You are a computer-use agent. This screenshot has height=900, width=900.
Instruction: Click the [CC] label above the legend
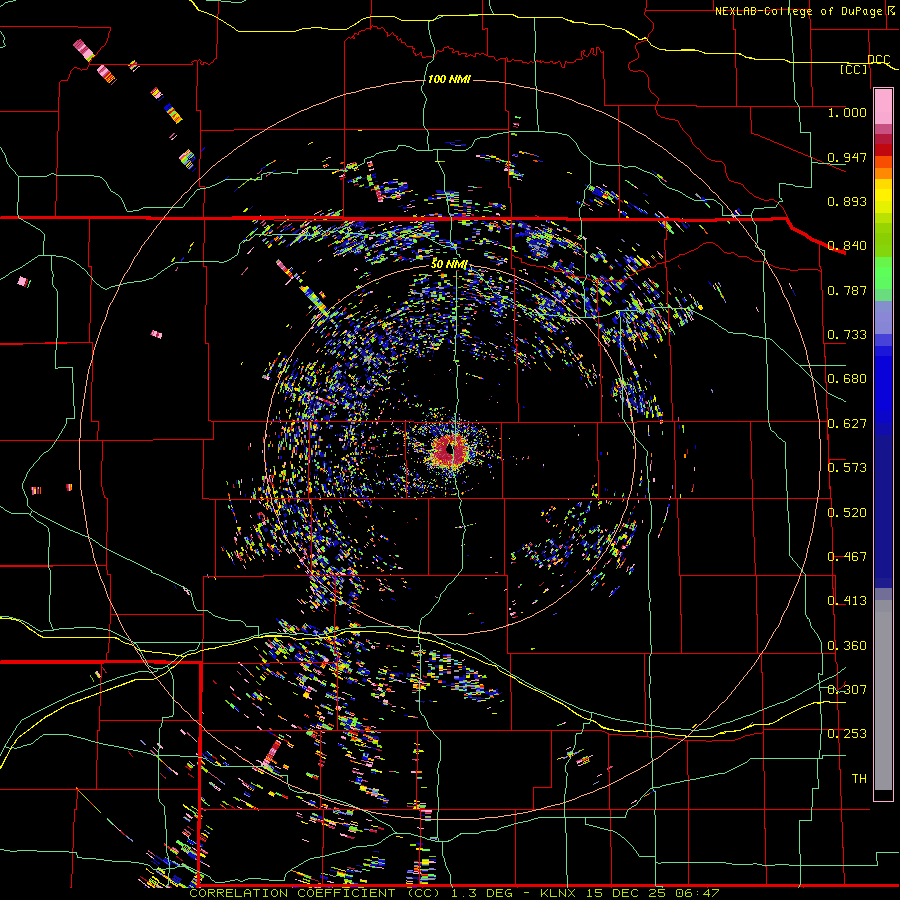tap(854, 69)
